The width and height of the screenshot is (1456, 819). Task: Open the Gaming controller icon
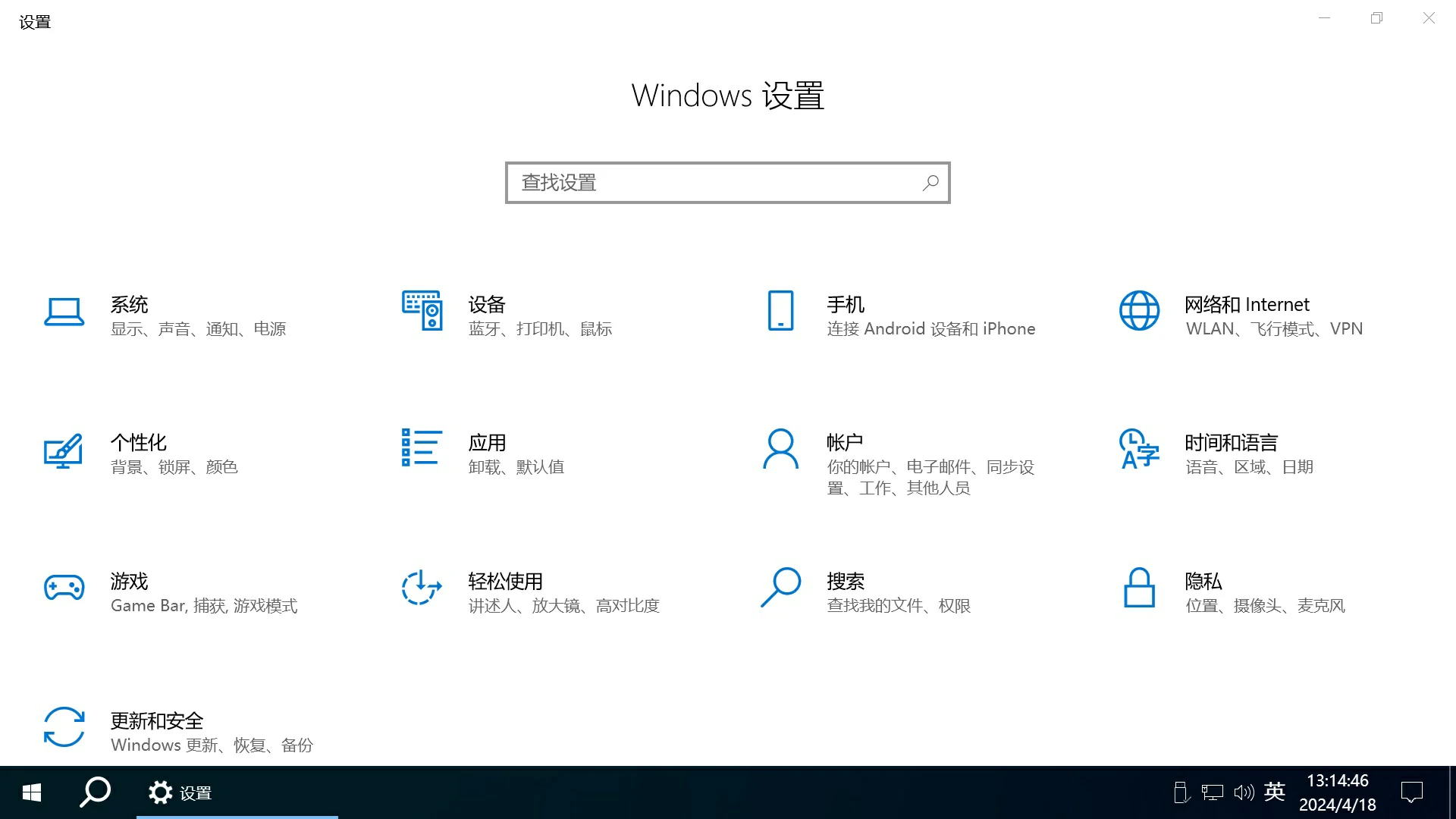[x=64, y=588]
